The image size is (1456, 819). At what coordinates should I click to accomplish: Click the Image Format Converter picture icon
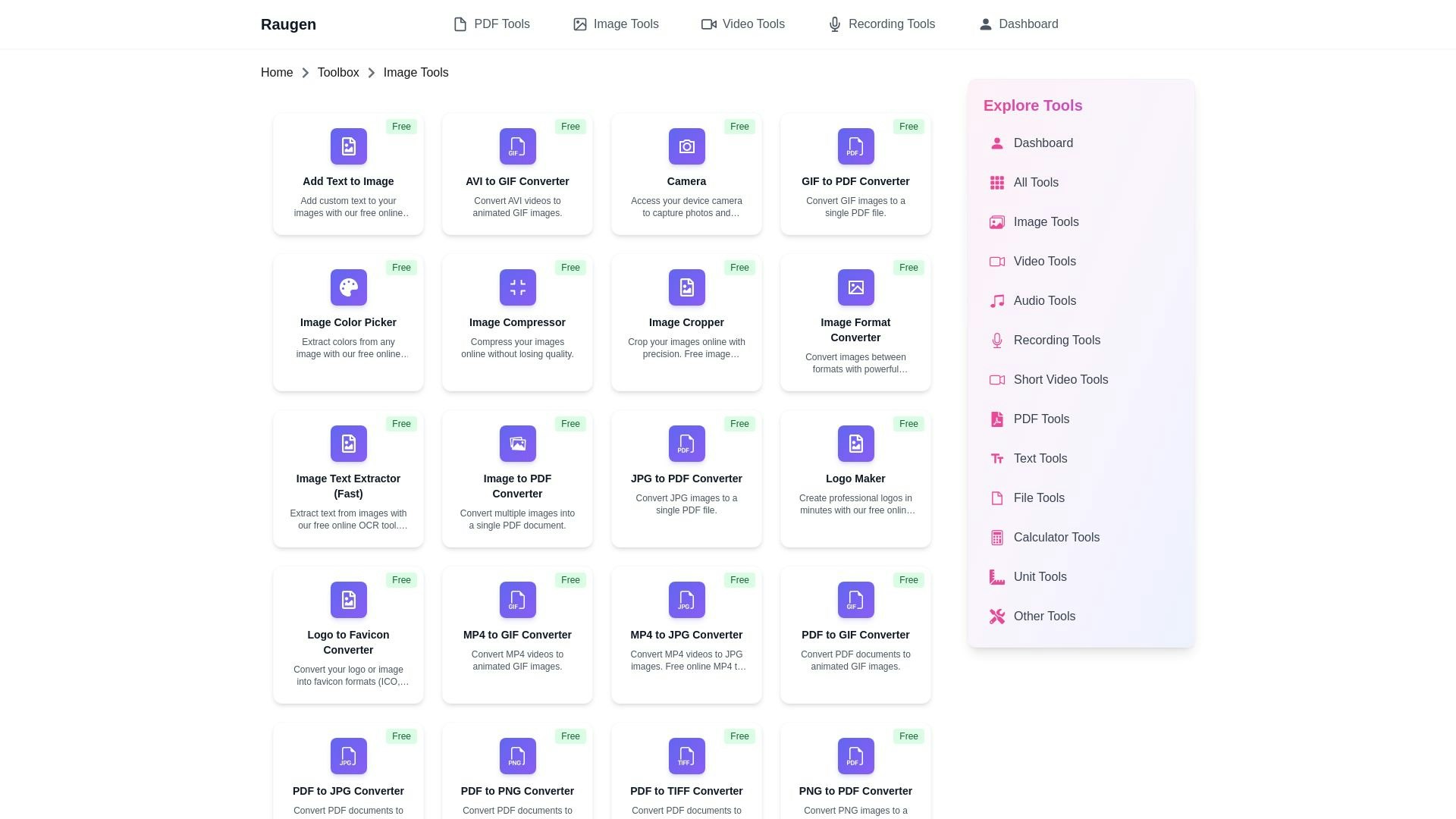855,287
